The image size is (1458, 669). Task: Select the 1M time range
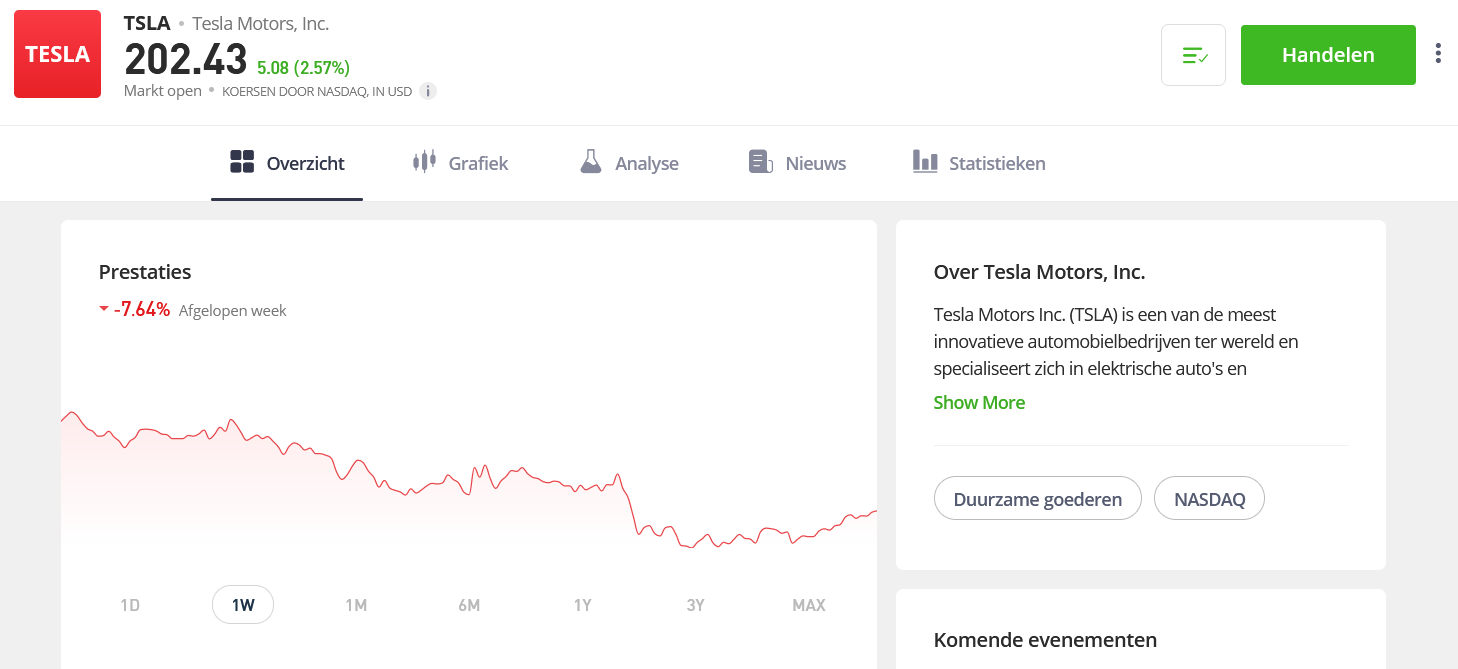356,605
